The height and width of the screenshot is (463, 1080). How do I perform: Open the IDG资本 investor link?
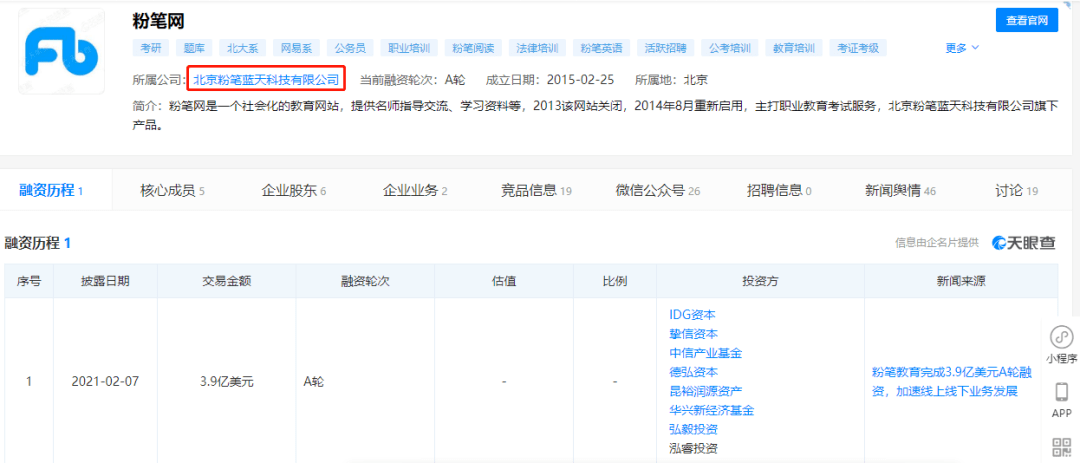coord(692,314)
